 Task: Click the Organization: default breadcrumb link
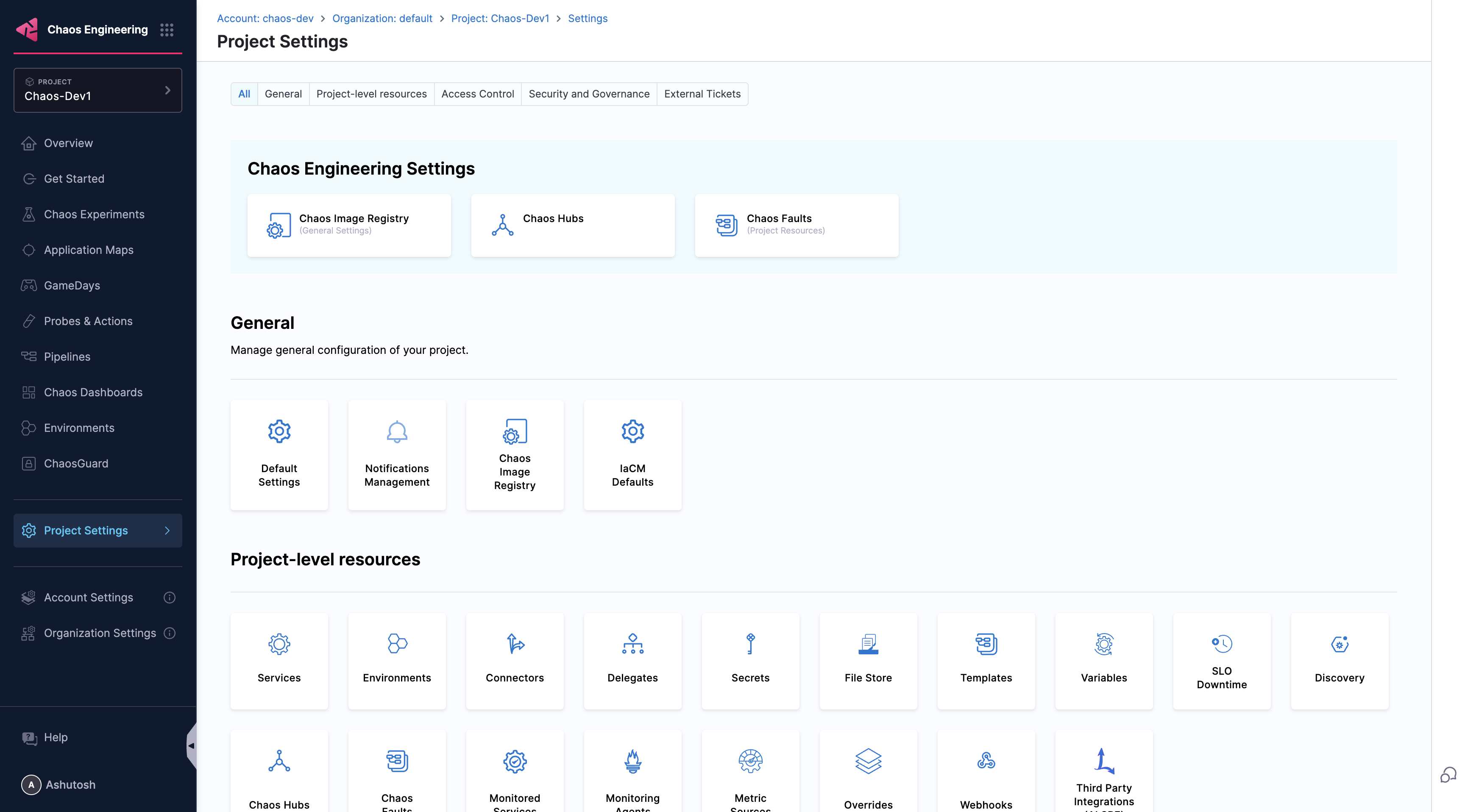[x=382, y=18]
